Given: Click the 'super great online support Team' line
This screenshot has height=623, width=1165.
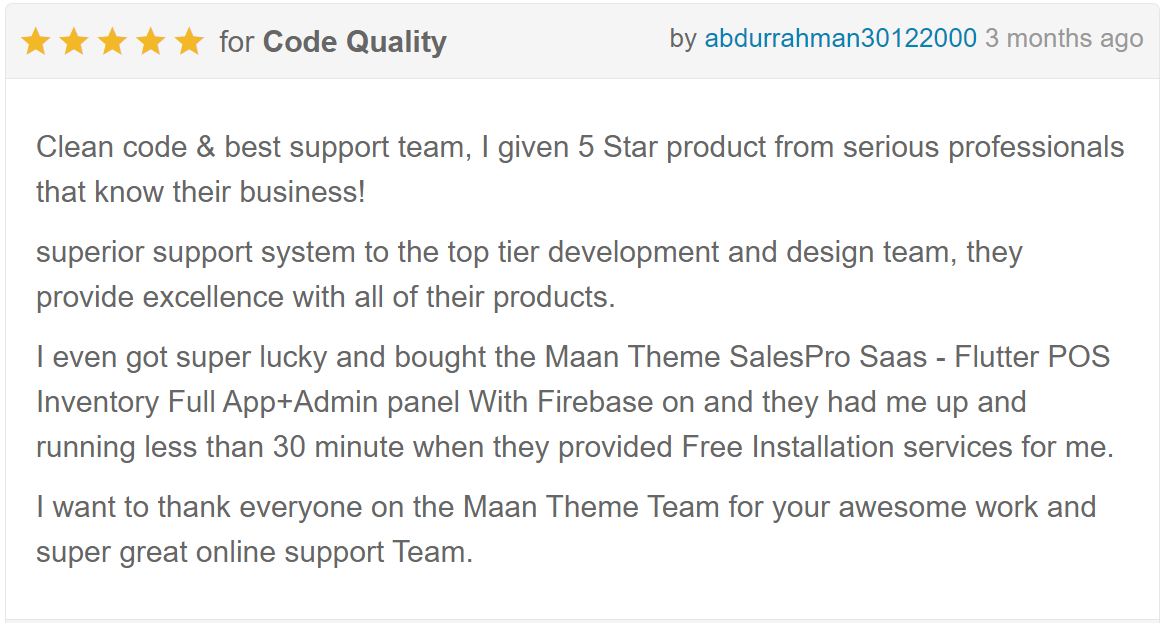Looking at the screenshot, I should point(254,553).
